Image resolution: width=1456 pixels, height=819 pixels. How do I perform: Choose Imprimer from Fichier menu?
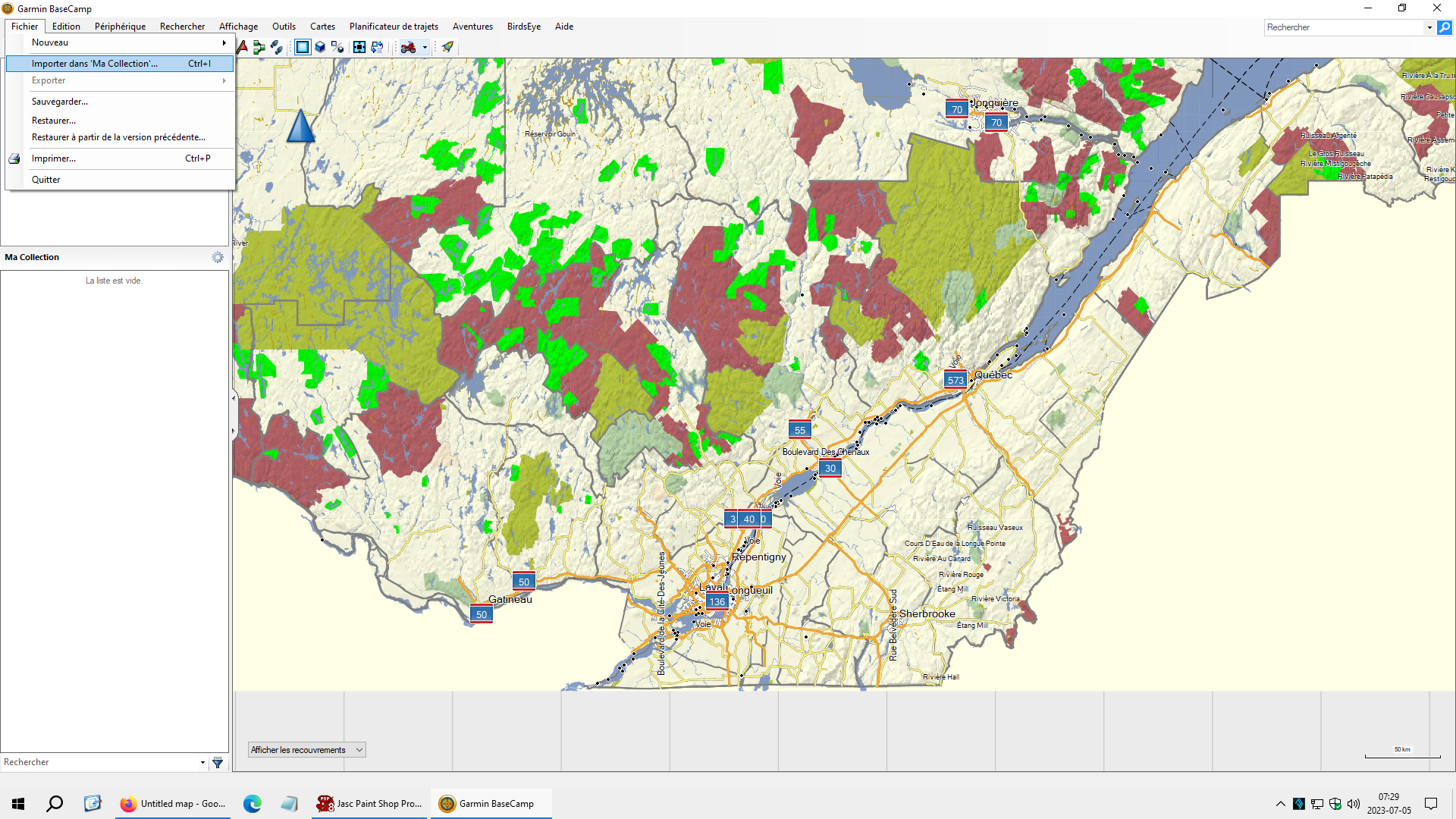click(120, 158)
